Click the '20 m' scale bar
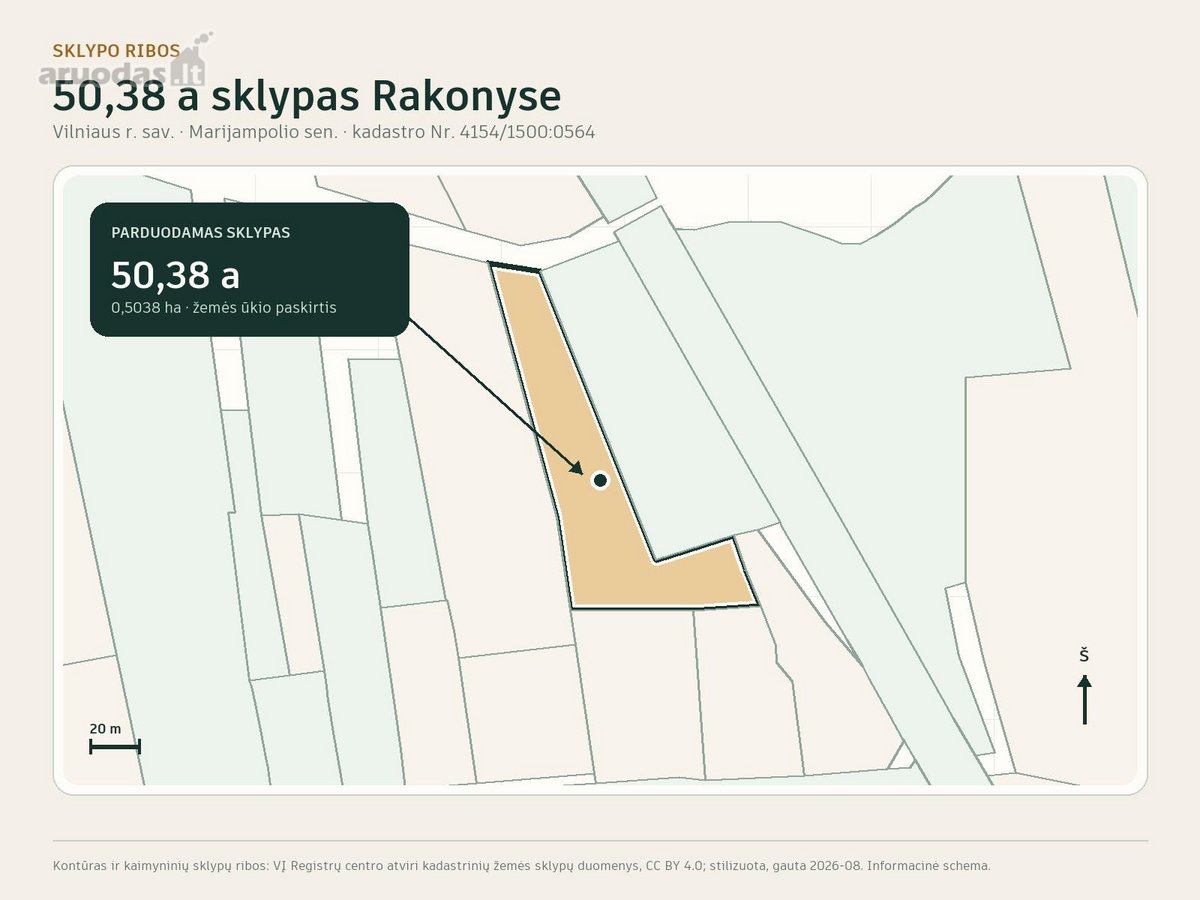The height and width of the screenshot is (900, 1200). pyautogui.click(x=115, y=738)
